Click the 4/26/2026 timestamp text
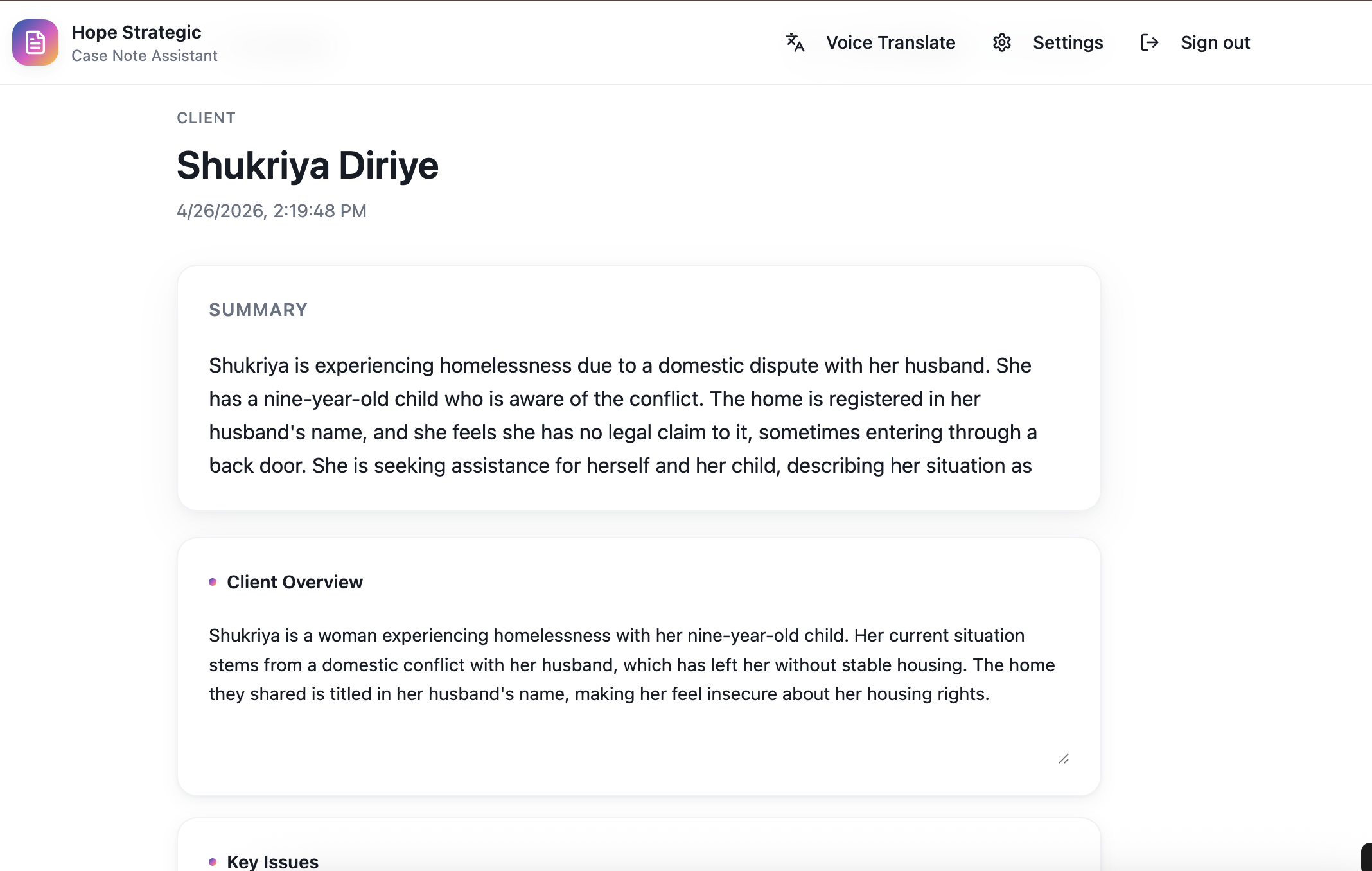 click(272, 211)
